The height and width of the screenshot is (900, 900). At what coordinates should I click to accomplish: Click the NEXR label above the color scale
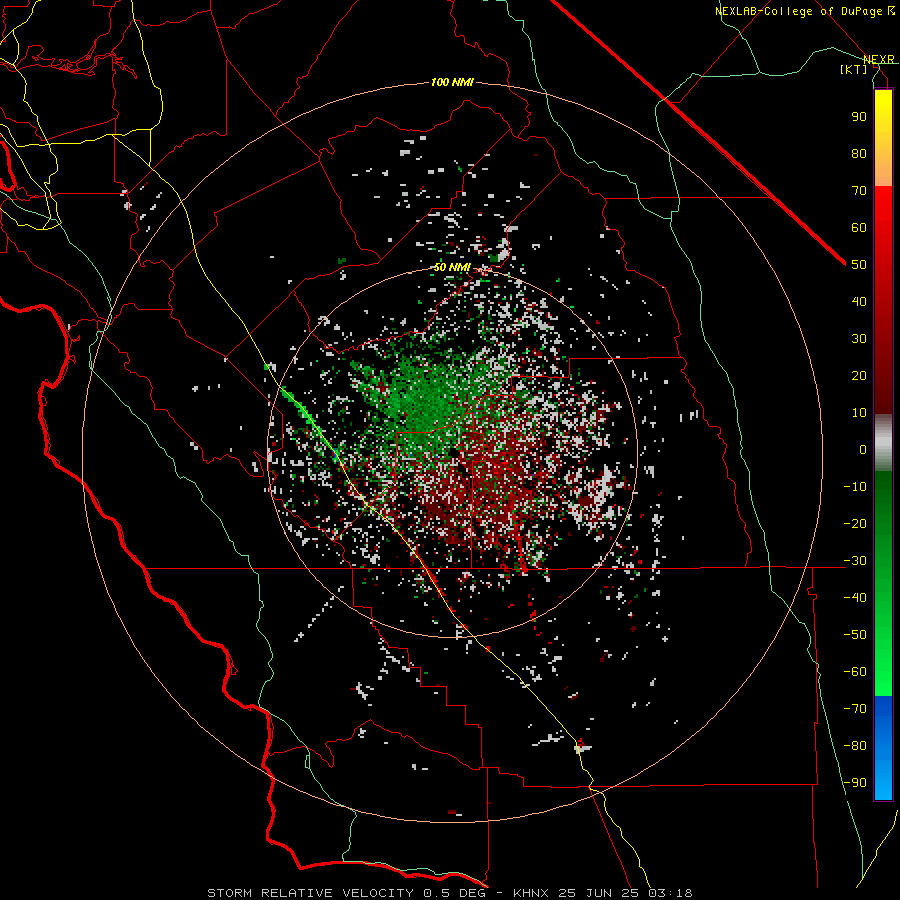(x=879, y=59)
